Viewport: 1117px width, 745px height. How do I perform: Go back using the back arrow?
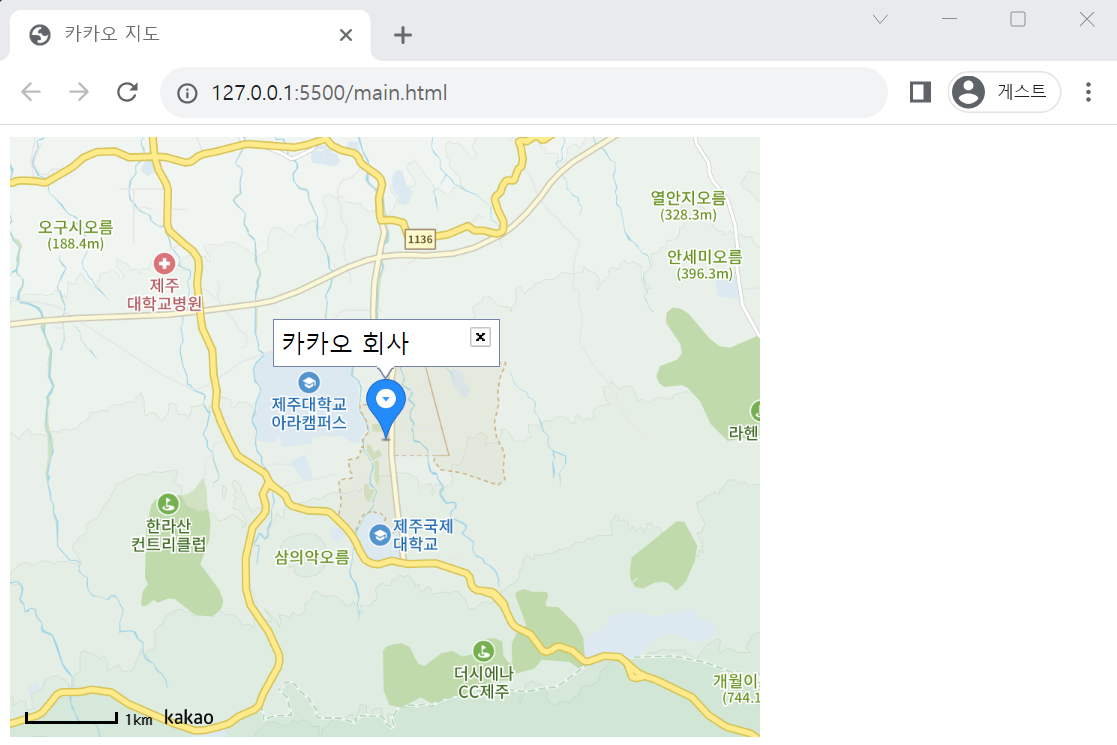(x=31, y=92)
